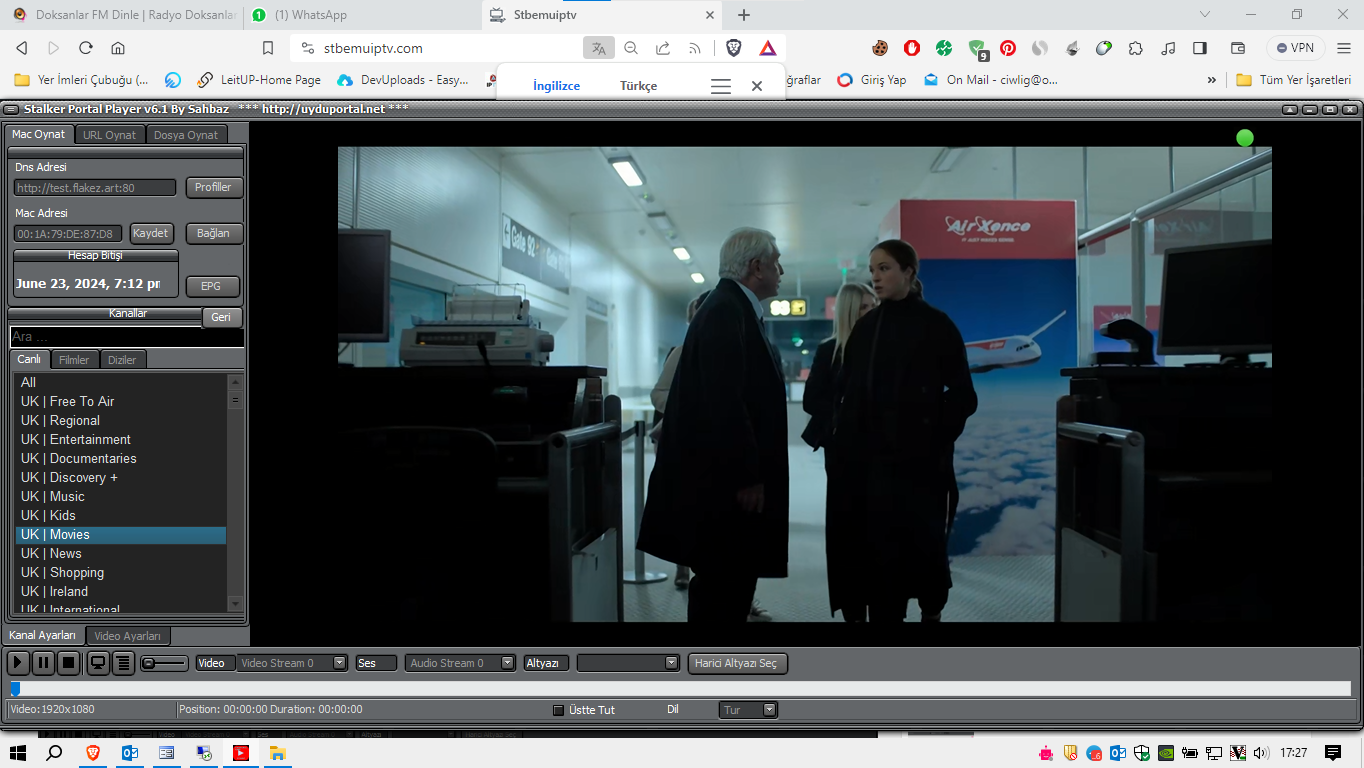The image size is (1364, 768).
Task: Click the RSS feed icon in address bar
Action: [694, 48]
